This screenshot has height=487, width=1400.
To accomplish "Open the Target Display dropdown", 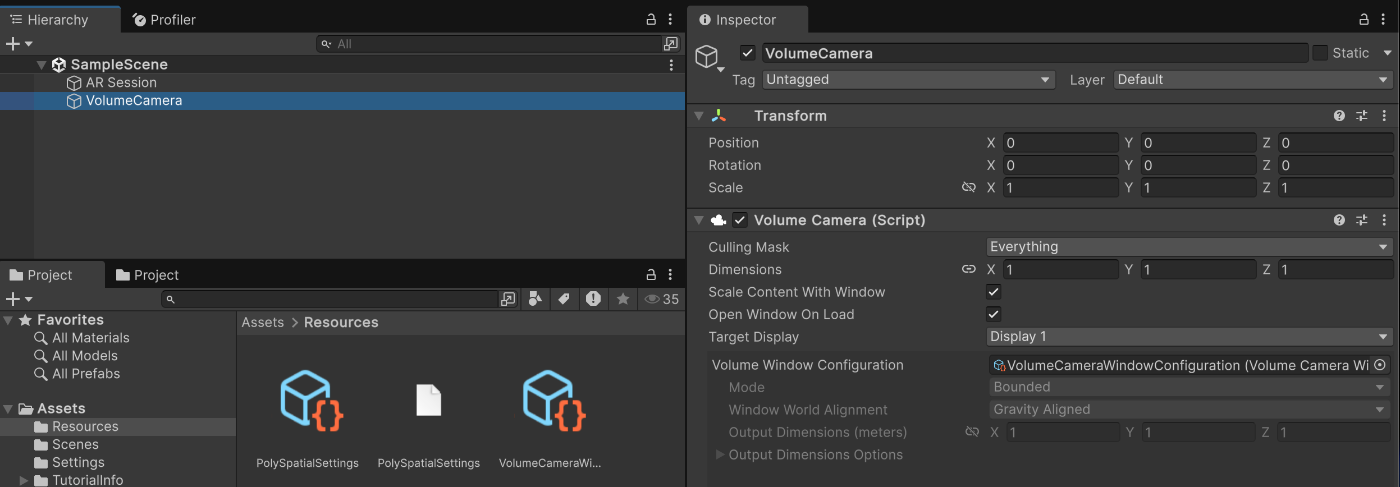I will (1190, 337).
